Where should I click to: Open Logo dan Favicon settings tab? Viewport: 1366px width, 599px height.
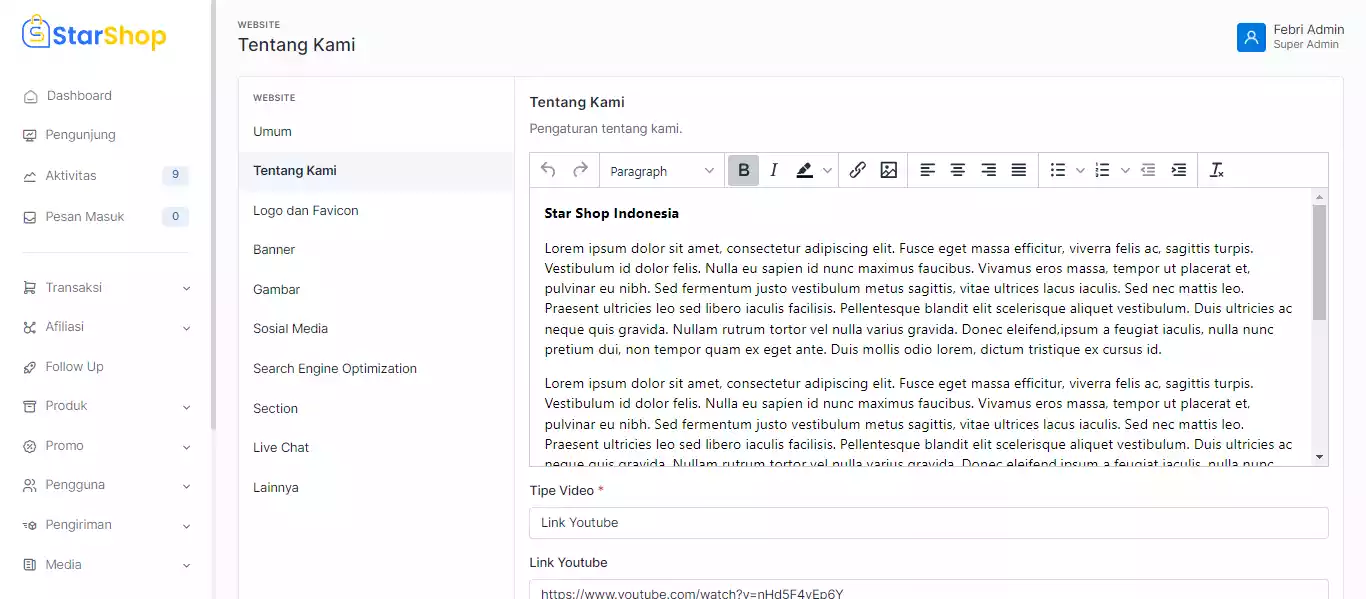(305, 211)
